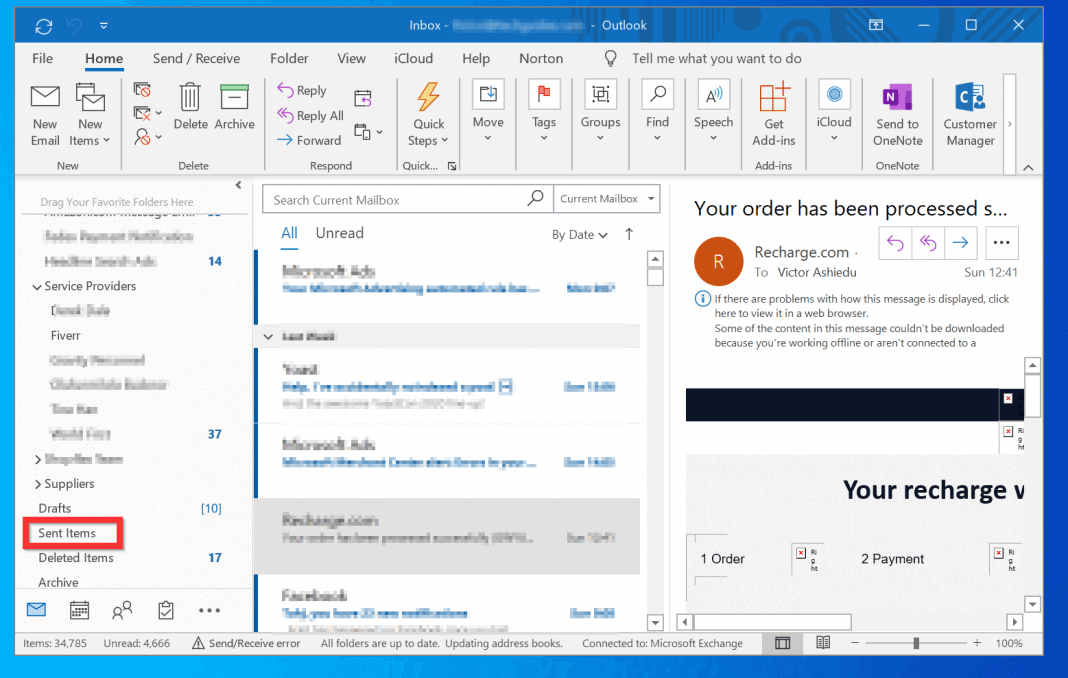Open the Move menu
Viewport: 1068px width, 678px height.
[x=488, y=112]
